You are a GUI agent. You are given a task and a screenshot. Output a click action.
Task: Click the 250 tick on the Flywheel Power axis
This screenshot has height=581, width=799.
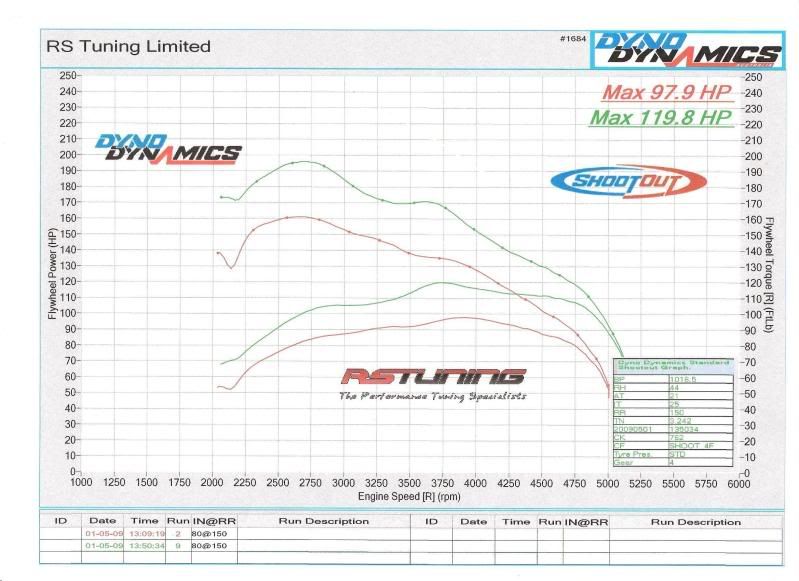tap(68, 75)
